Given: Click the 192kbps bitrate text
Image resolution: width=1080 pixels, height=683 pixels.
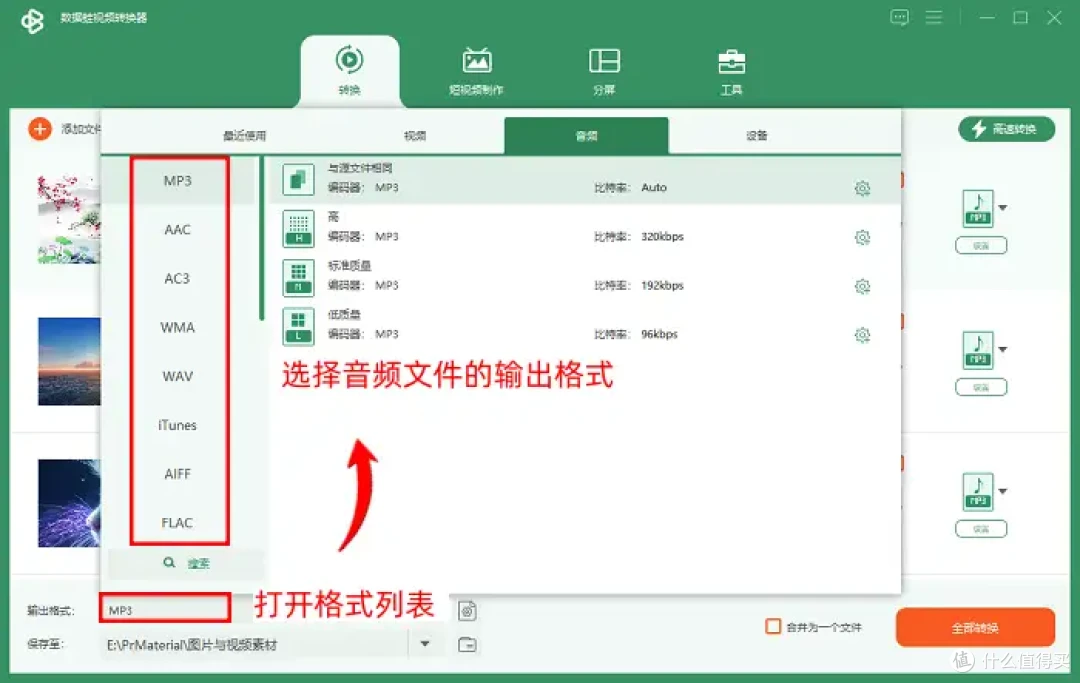Looking at the screenshot, I should [662, 285].
